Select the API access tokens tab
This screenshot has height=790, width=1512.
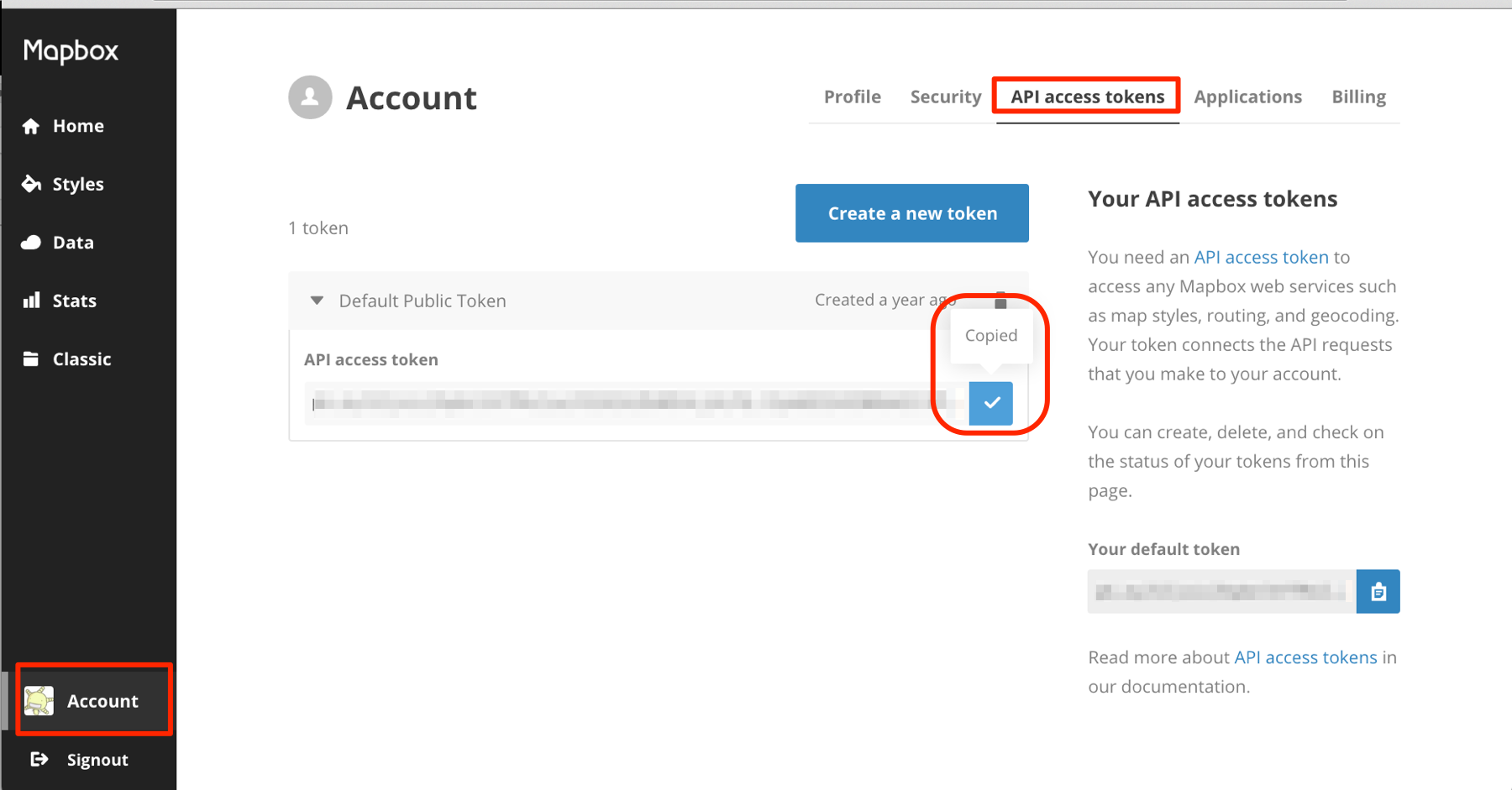1087,97
